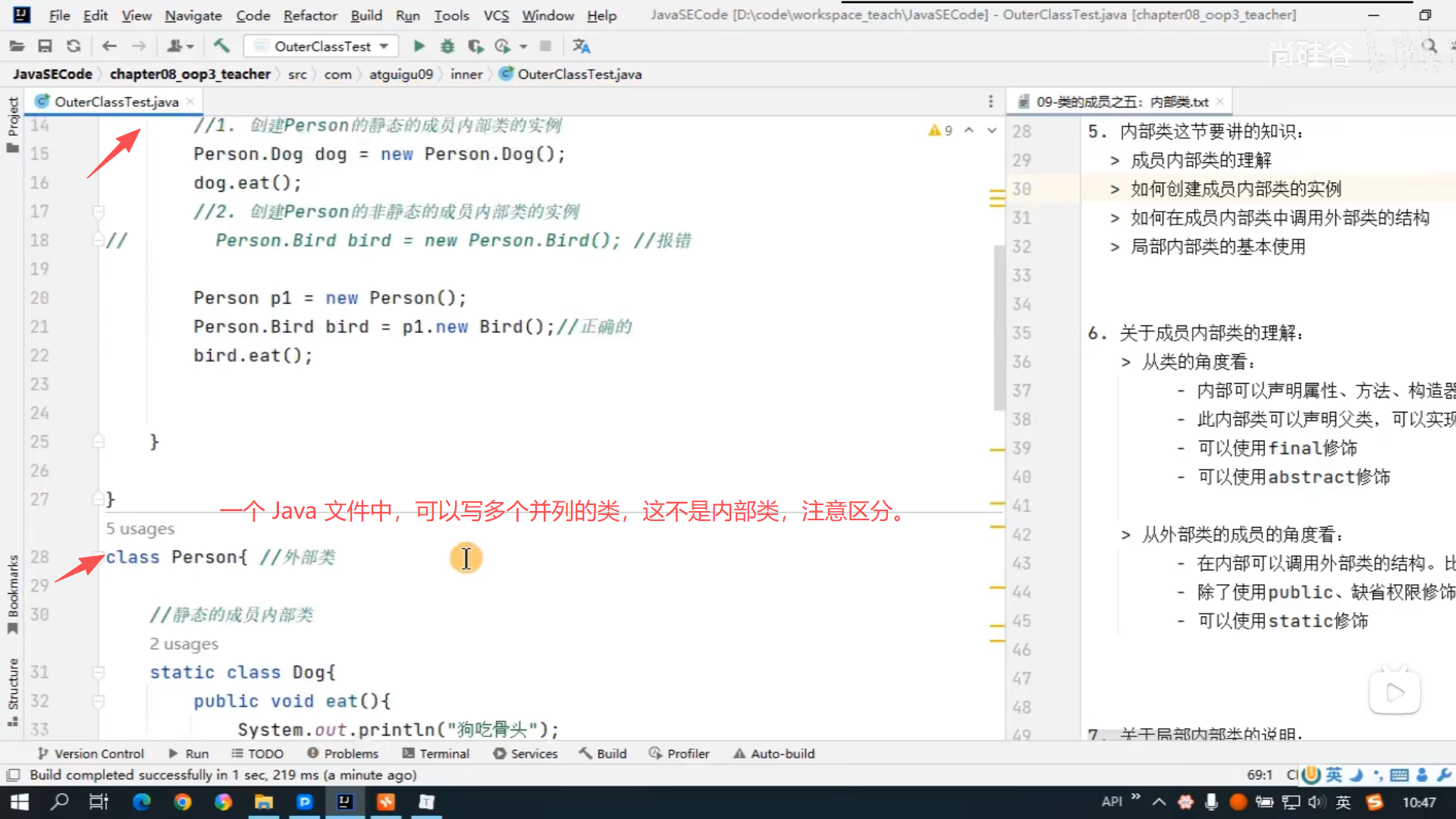This screenshot has height=819, width=1456.
Task: Click the 5 usages hint above Person
Action: [x=140, y=529]
